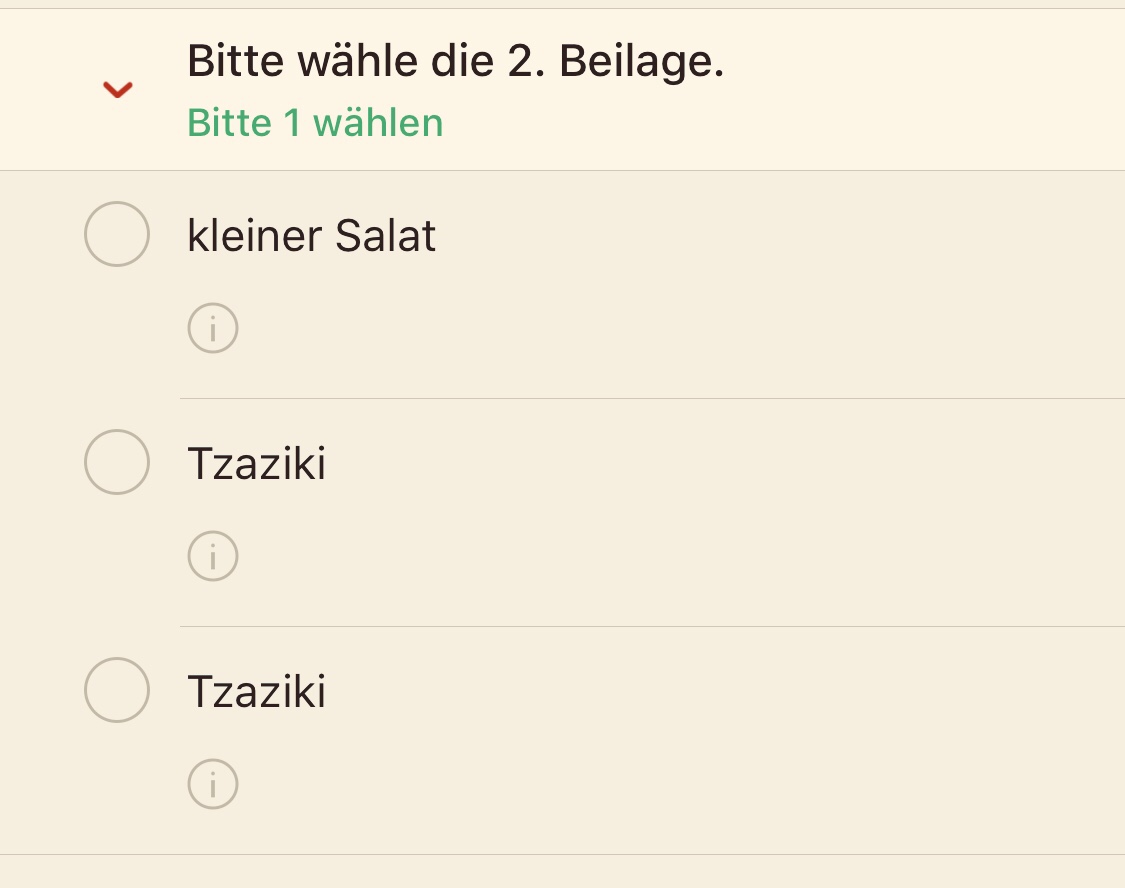Click the "Bitte wähle die 2. Beilage." heading

[x=455, y=63]
